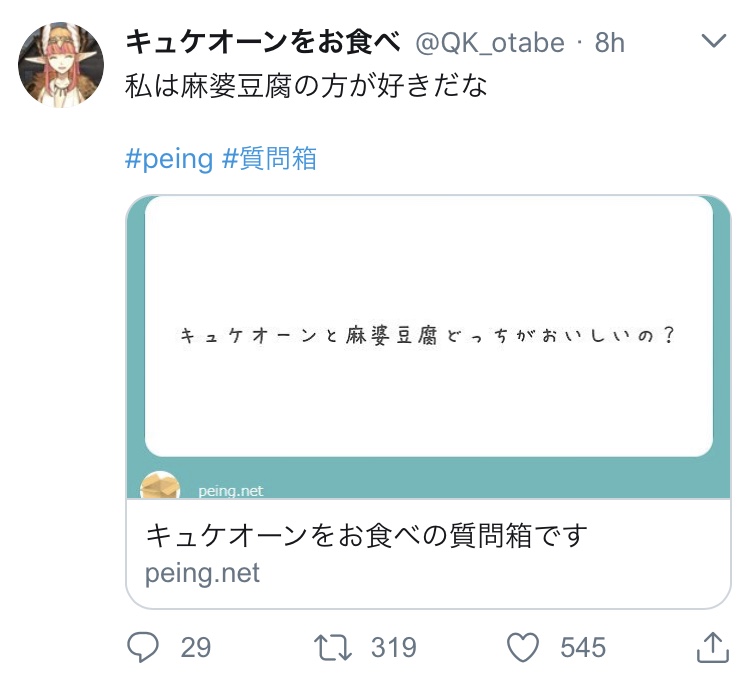Click the like count 545
The width and height of the screenshot is (750, 694).
pos(583,648)
